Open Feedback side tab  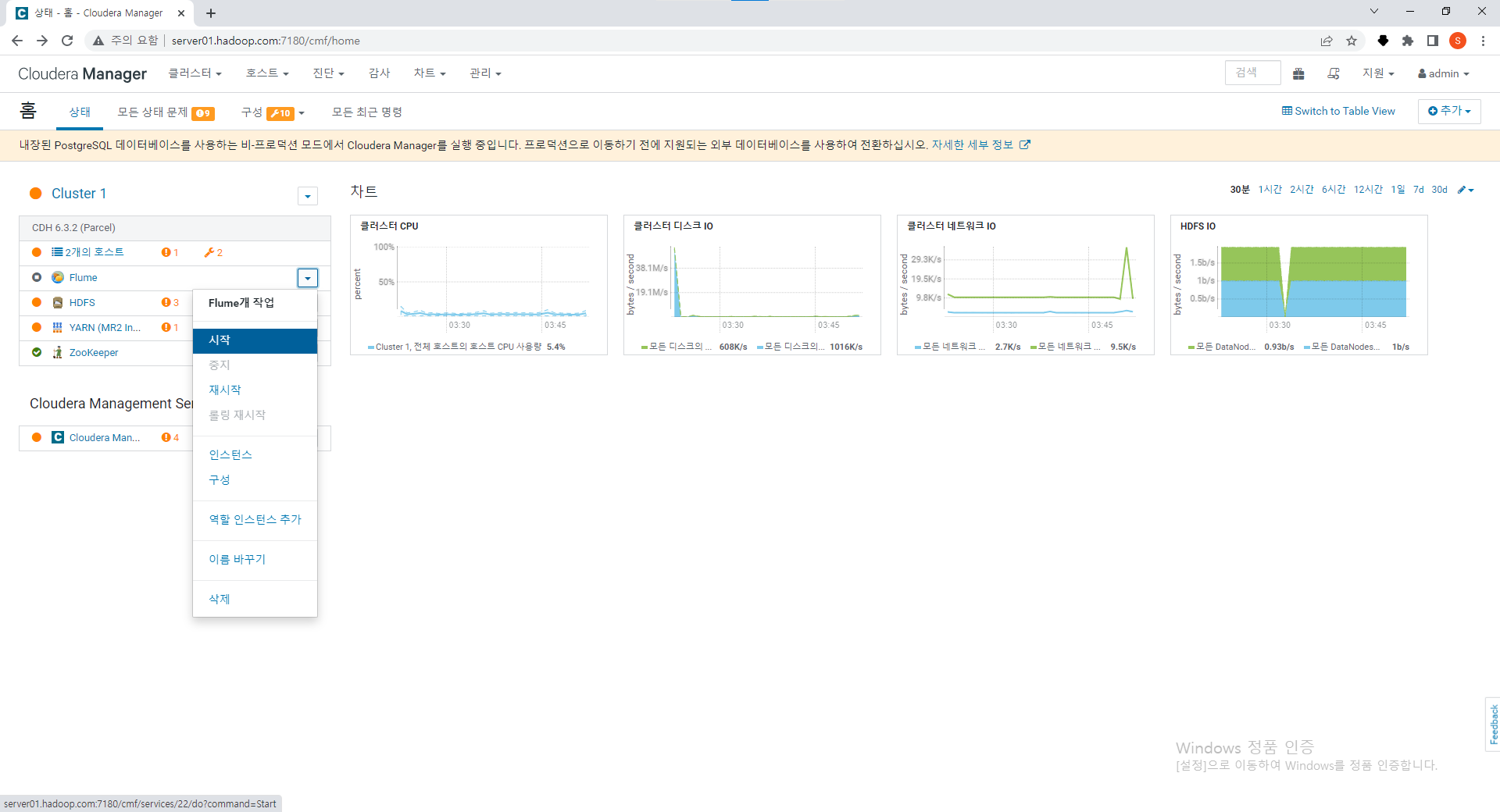(1493, 724)
